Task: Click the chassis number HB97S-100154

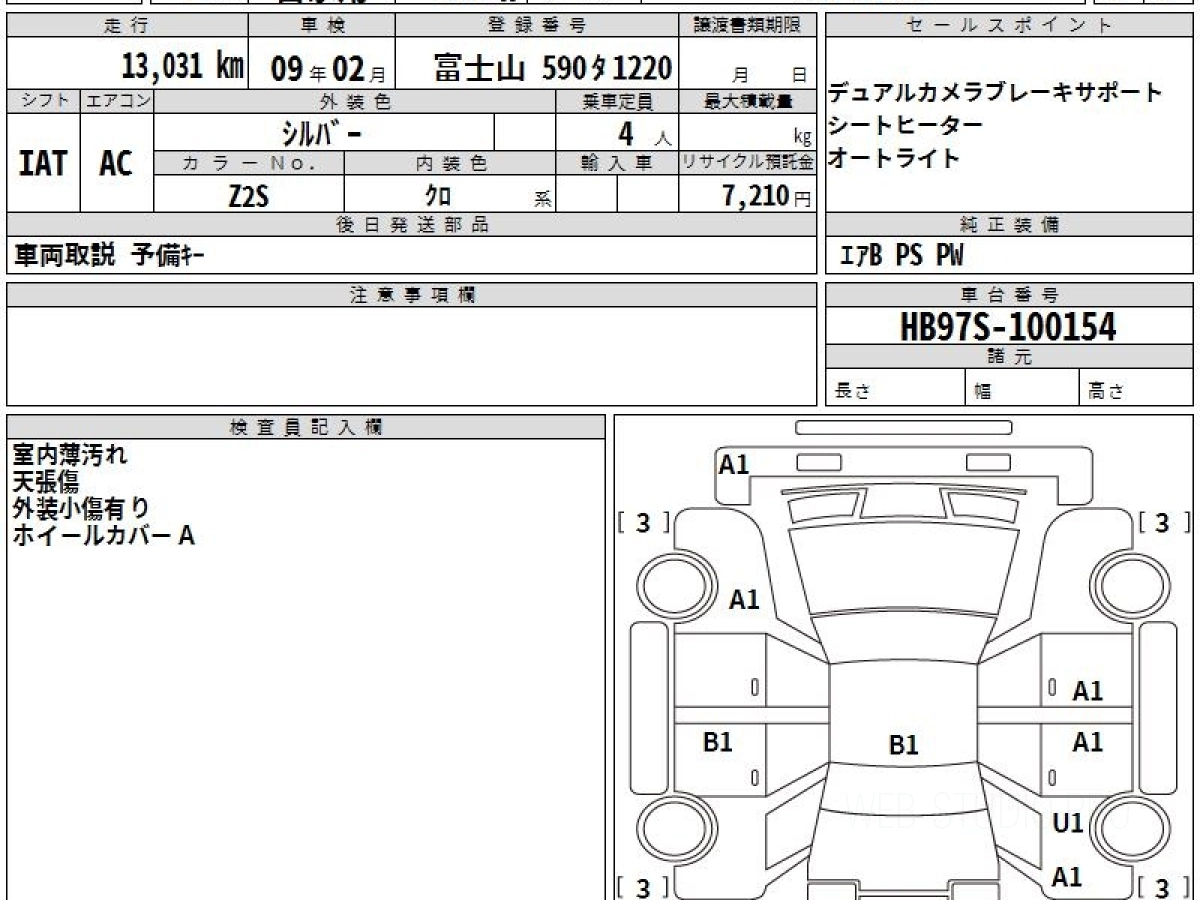Action: 1008,326
